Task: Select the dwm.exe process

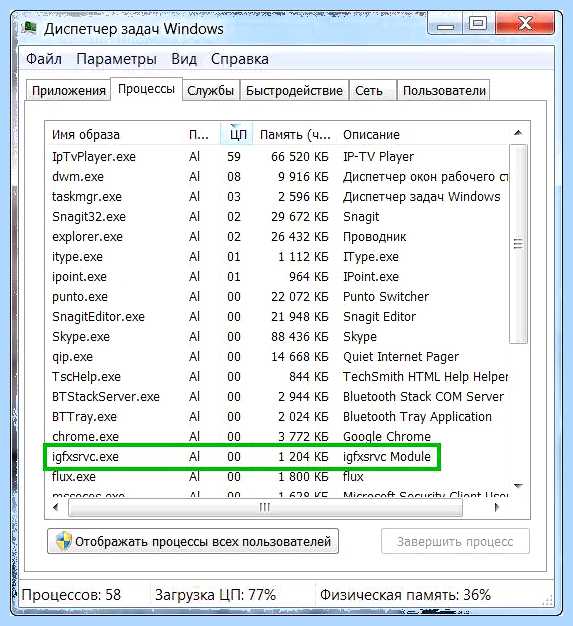Action: click(278, 176)
